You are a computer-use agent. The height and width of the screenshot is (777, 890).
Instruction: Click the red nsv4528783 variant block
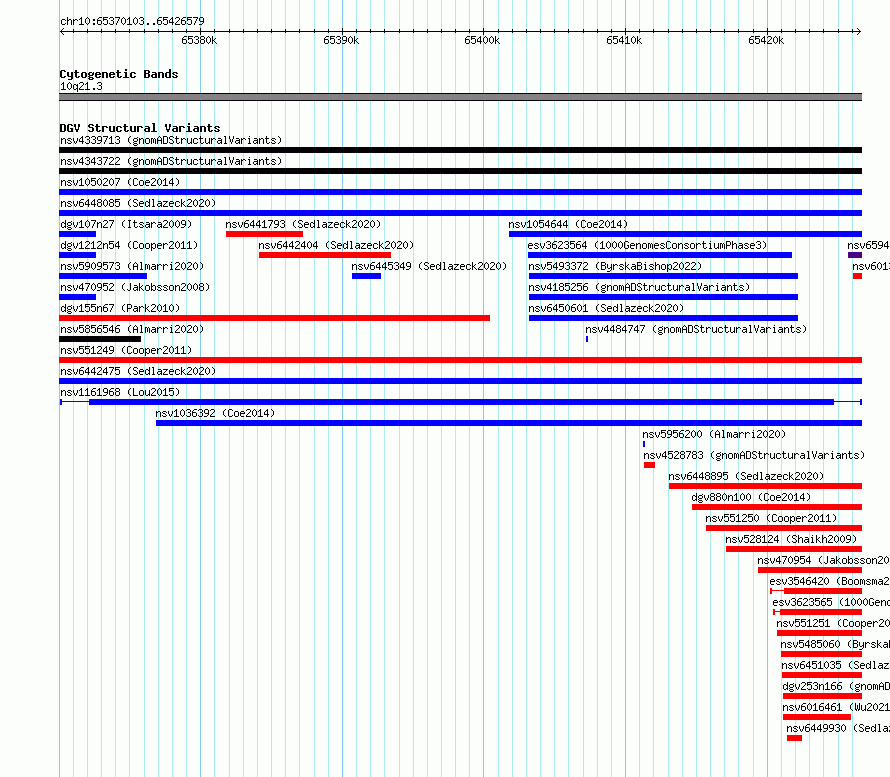pyautogui.click(x=649, y=465)
